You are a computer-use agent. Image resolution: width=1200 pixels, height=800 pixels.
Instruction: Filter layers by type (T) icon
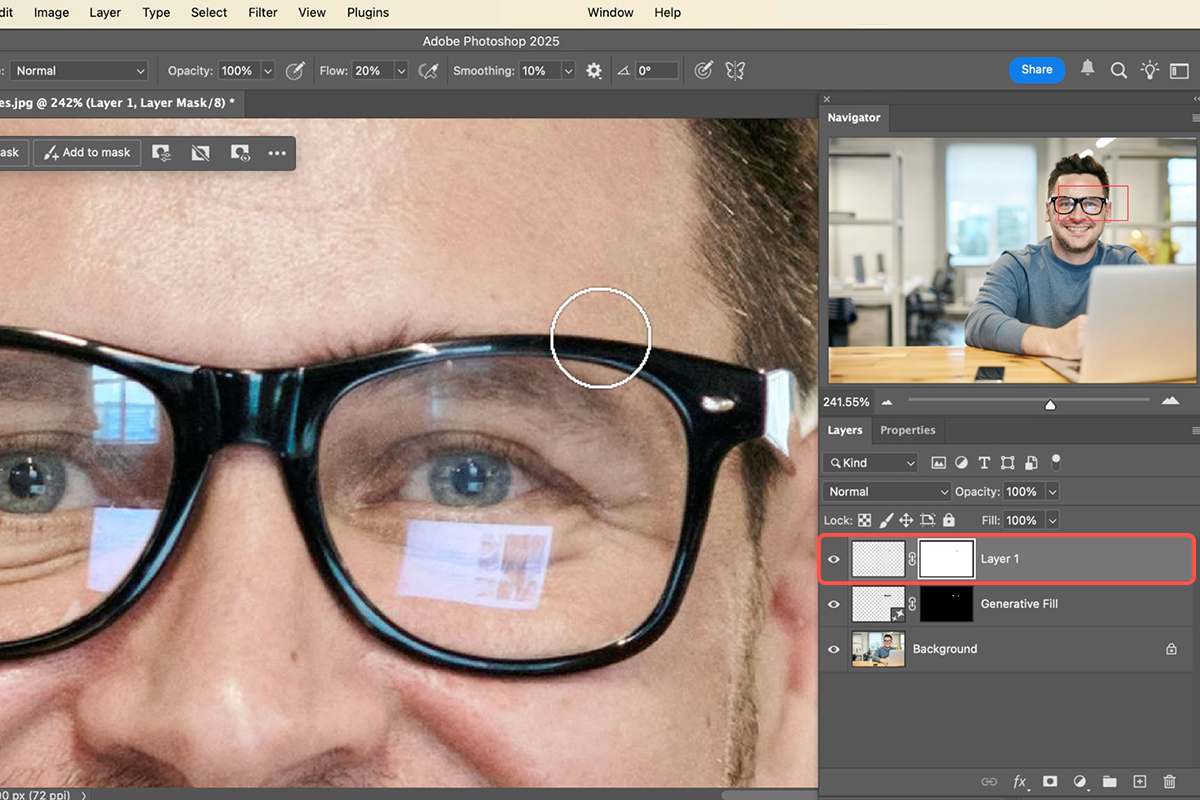click(984, 463)
